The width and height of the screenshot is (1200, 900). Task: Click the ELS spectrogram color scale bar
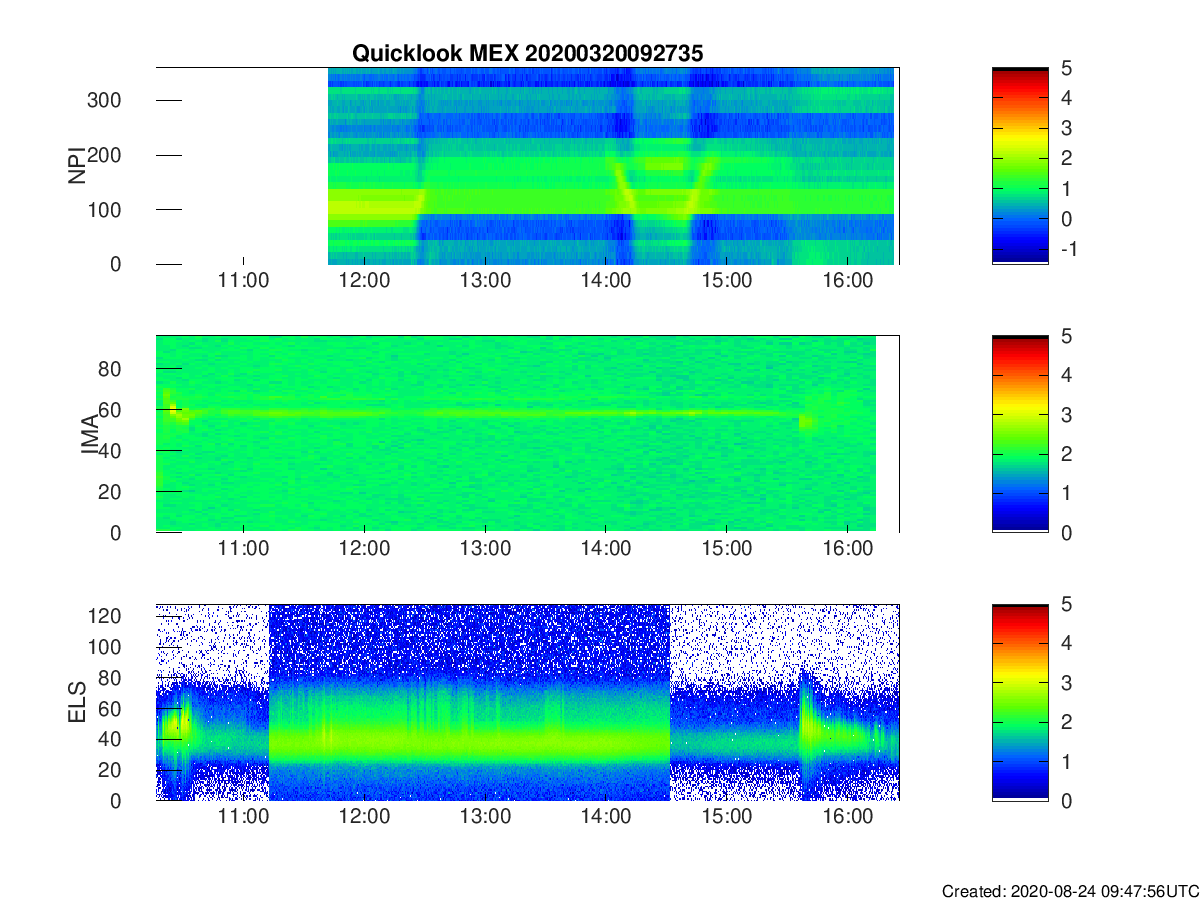click(x=1020, y=702)
